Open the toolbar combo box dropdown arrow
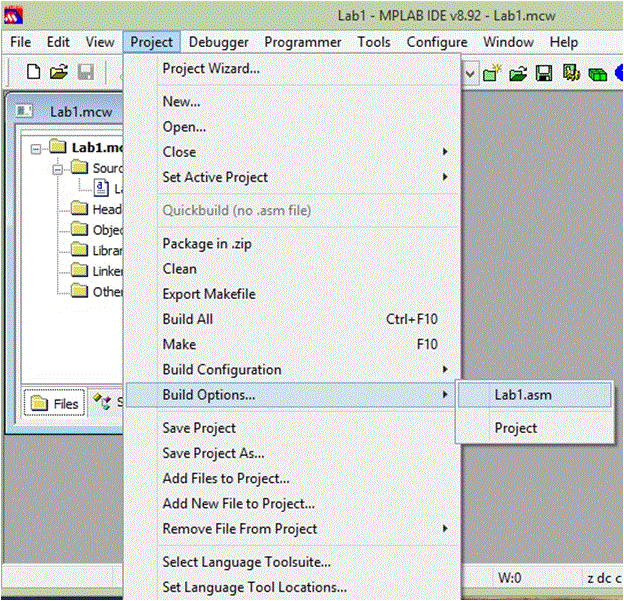624x601 pixels. click(470, 74)
